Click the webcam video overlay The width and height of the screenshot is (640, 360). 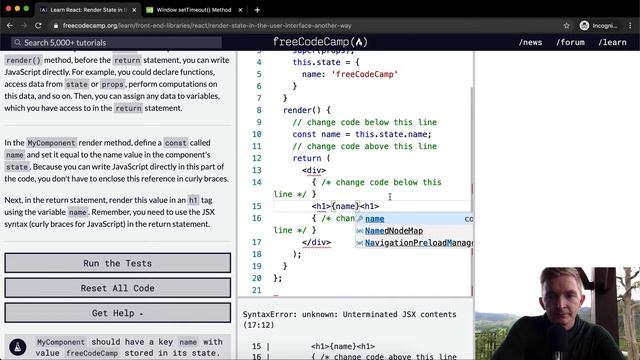(x=557, y=313)
